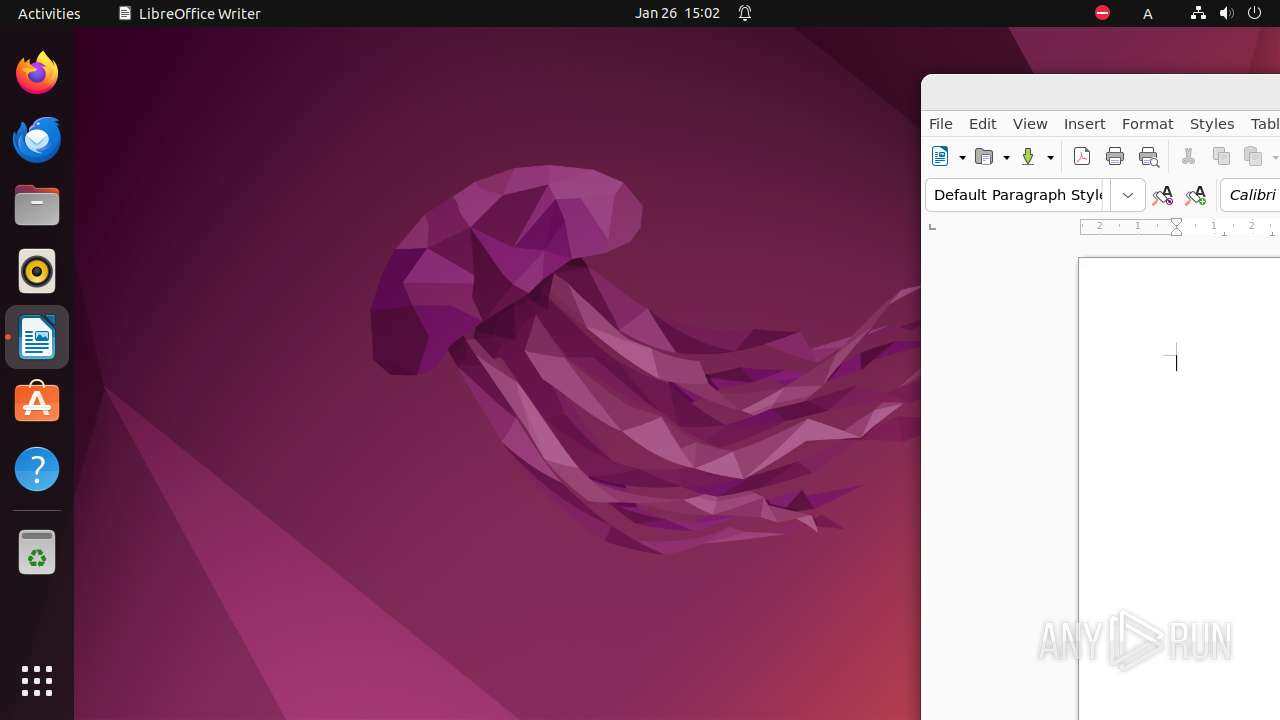Launch Firefox from the dock

click(x=37, y=73)
